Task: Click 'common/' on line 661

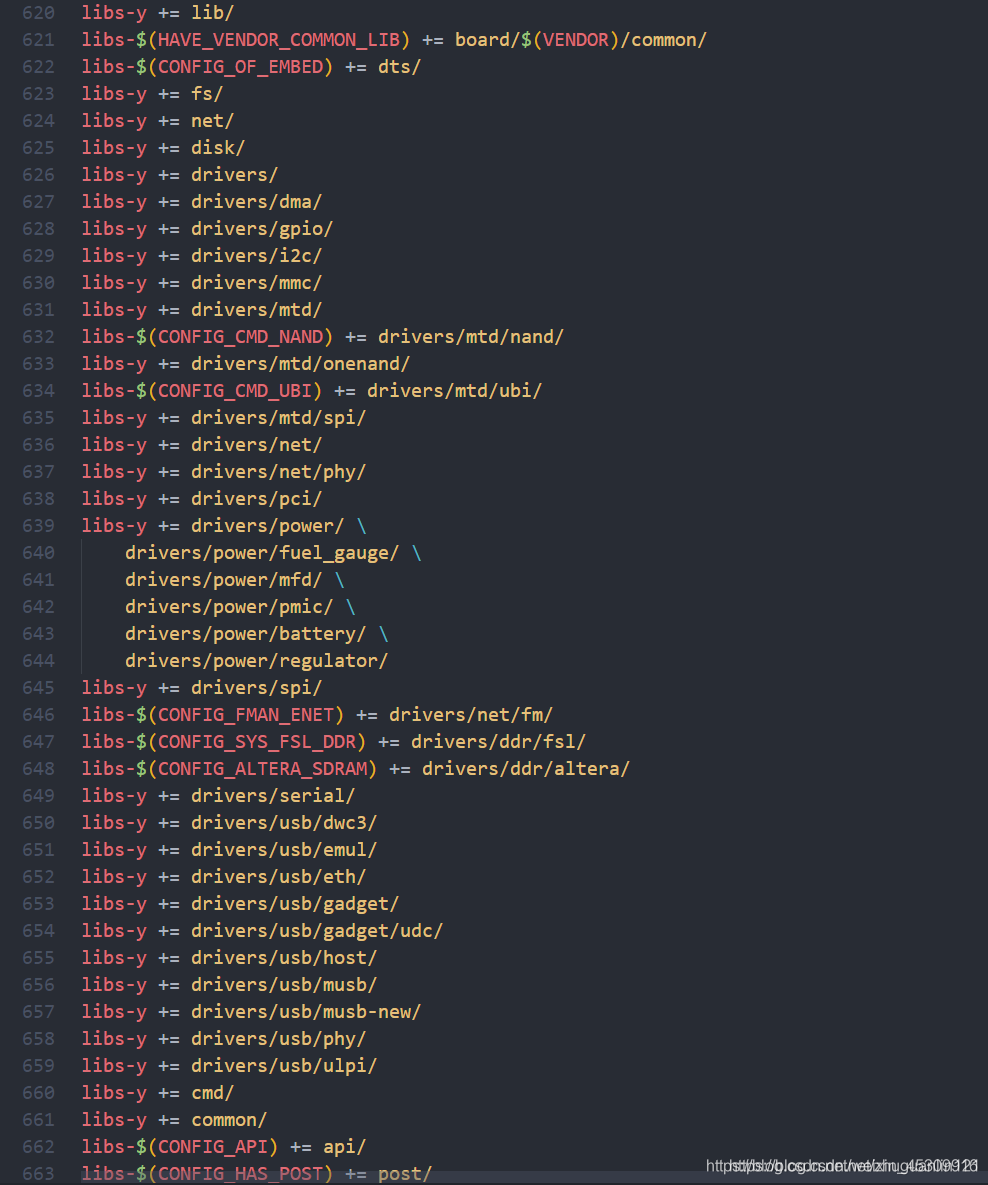Action: click(x=229, y=1120)
